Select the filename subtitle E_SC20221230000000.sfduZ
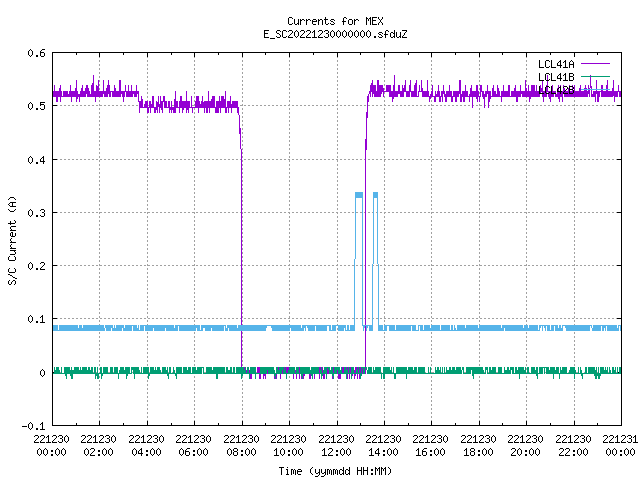 pos(335,34)
